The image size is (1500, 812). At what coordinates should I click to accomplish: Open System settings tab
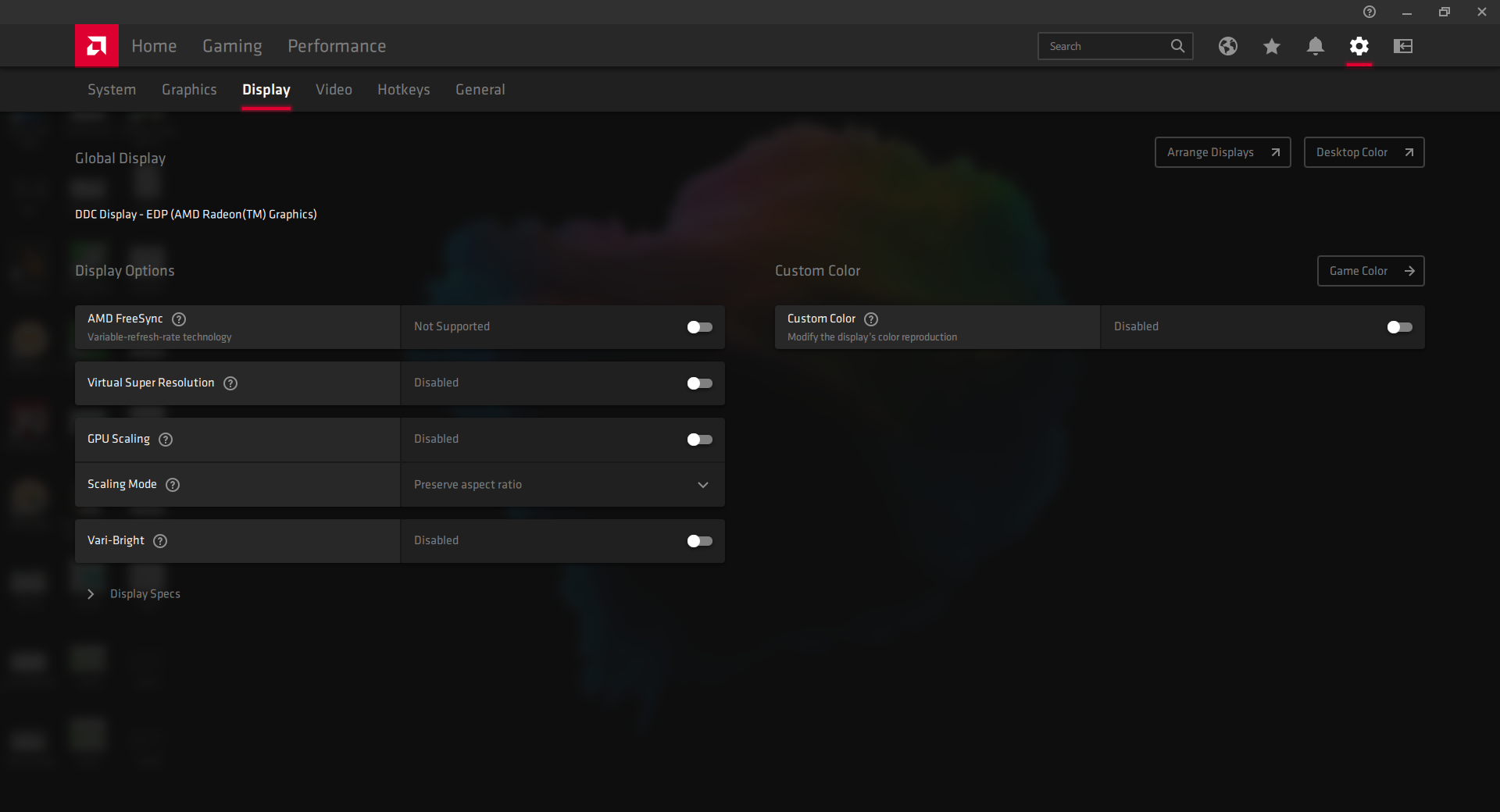click(112, 90)
